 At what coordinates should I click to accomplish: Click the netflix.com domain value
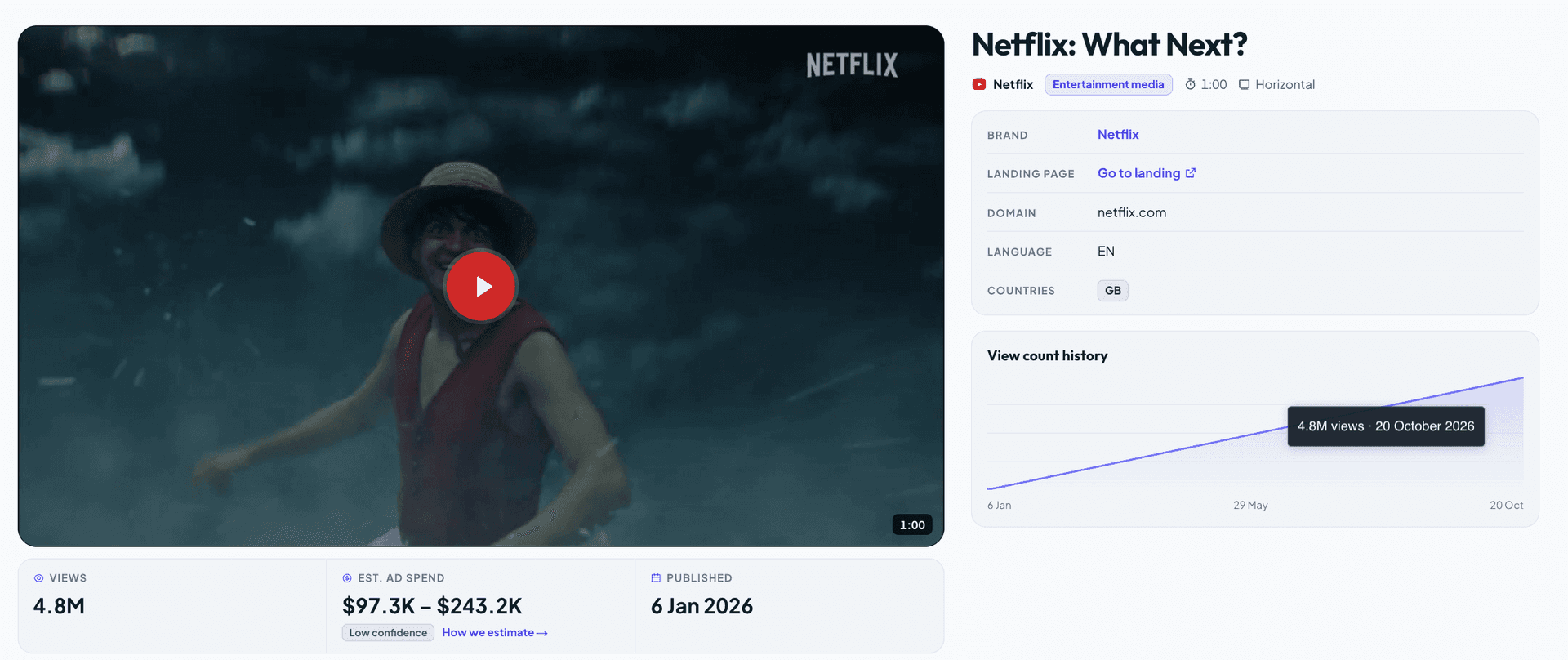point(1132,212)
